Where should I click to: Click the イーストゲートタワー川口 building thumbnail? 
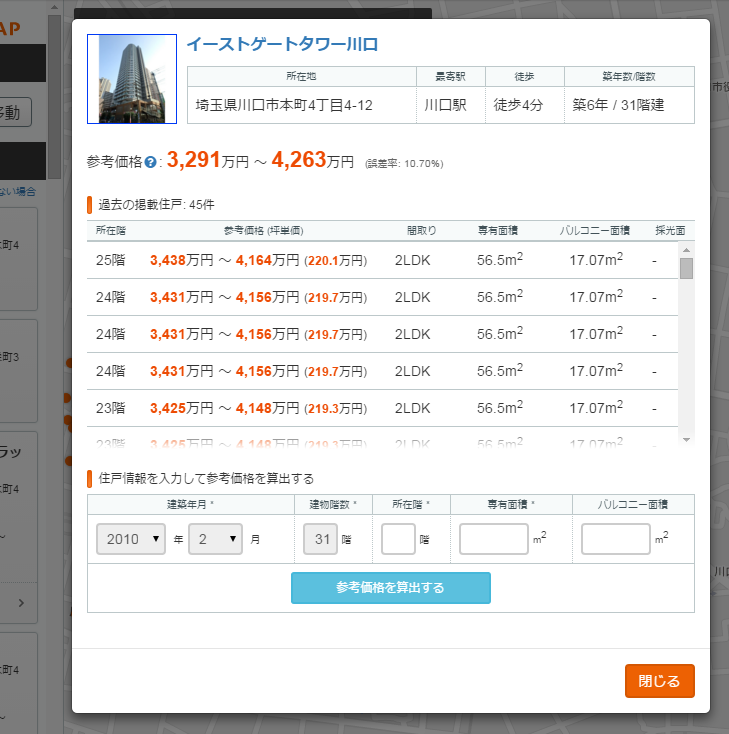pos(132,79)
